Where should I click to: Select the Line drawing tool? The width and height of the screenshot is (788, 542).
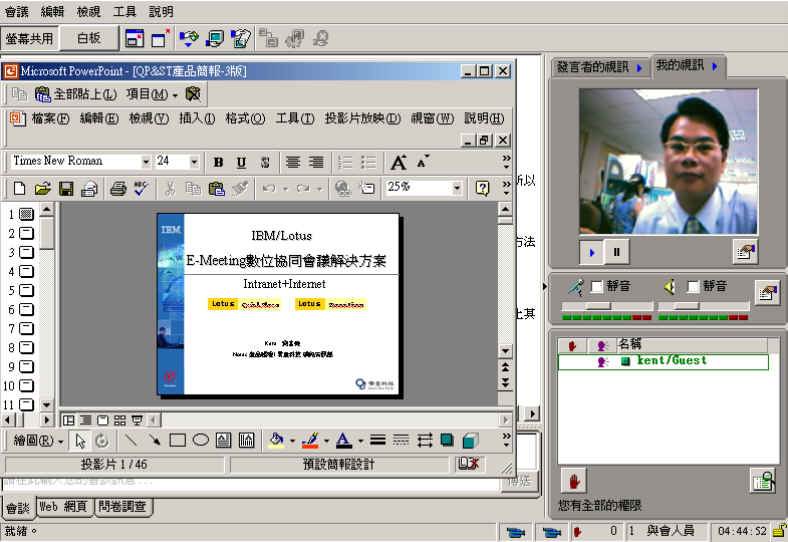coord(131,441)
